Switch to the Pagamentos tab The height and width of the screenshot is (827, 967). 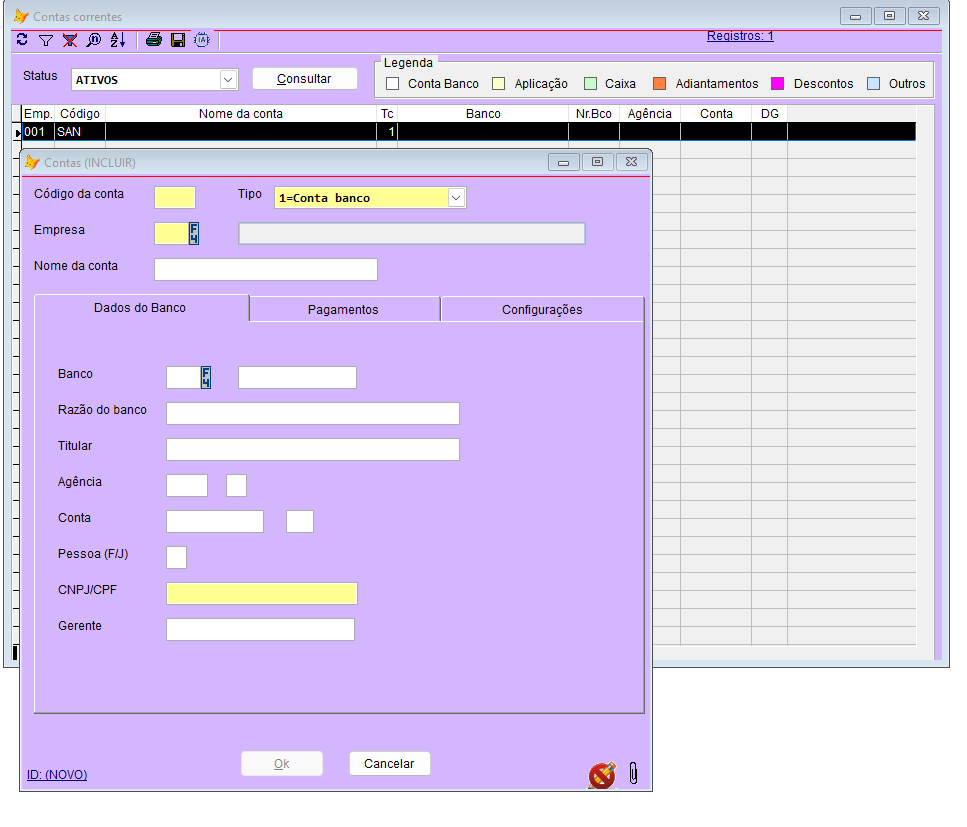click(x=343, y=310)
